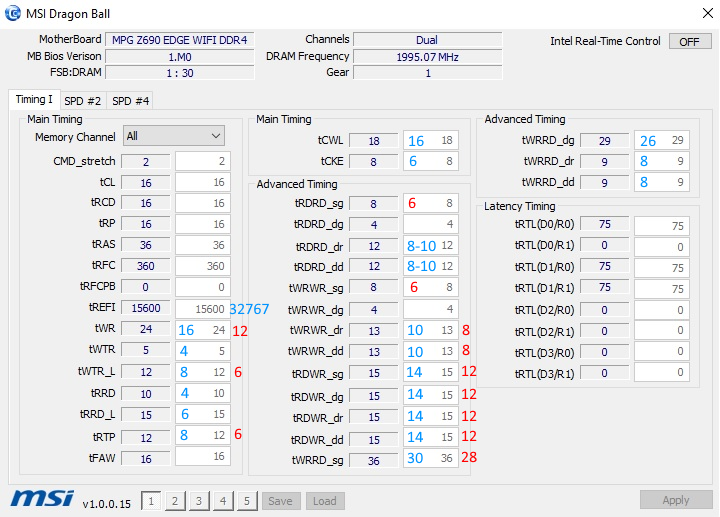Click the tRCD editable value field
The width and height of the screenshot is (720, 517).
[202, 203]
